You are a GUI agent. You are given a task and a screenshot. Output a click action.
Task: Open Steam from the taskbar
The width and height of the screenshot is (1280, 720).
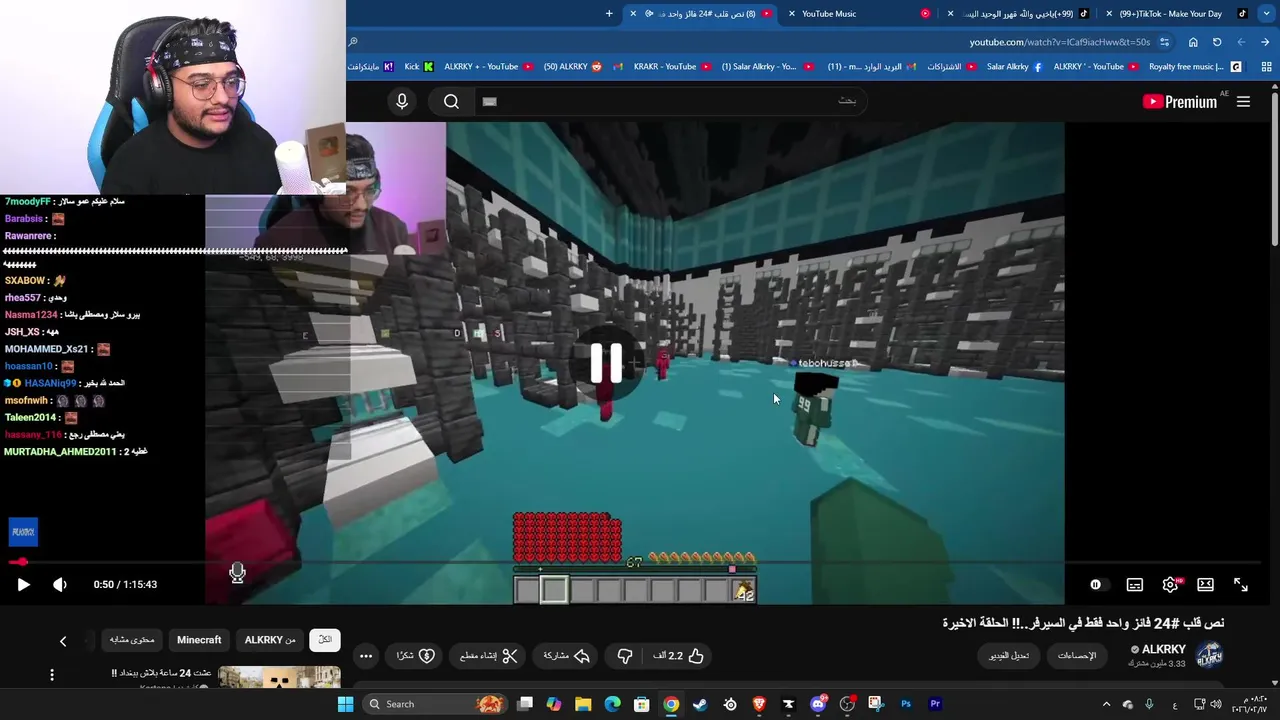coord(700,704)
